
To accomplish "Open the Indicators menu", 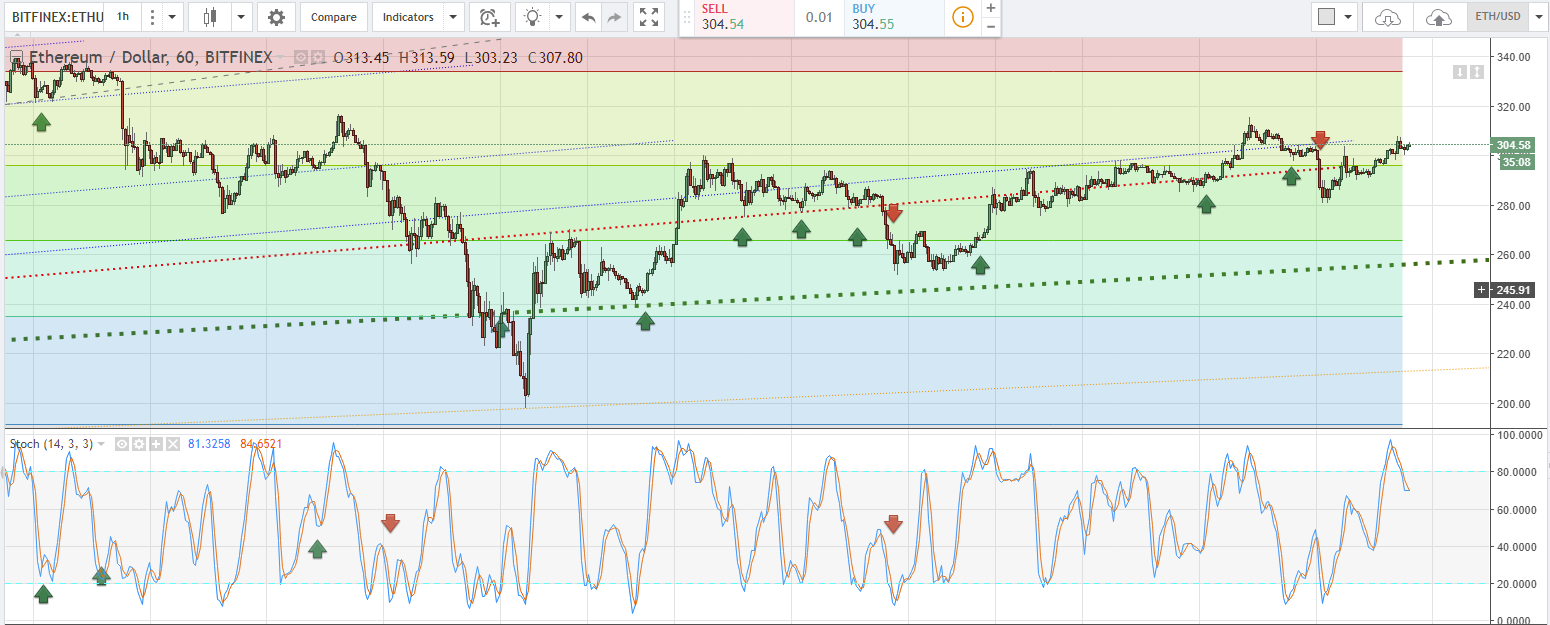I will coord(408,17).
